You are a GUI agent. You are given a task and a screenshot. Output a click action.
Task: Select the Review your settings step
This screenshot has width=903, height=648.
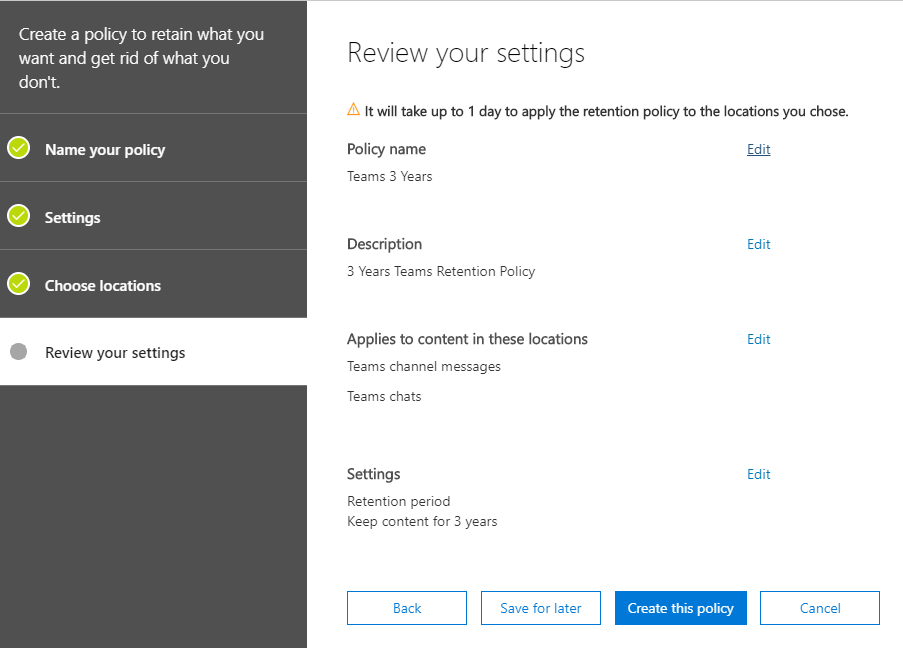click(153, 351)
